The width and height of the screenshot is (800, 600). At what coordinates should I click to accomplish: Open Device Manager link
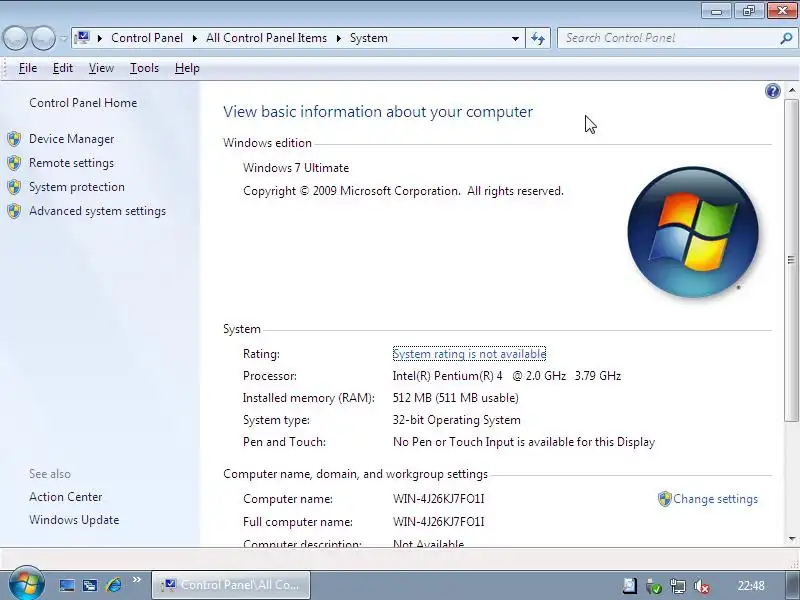(x=71, y=139)
